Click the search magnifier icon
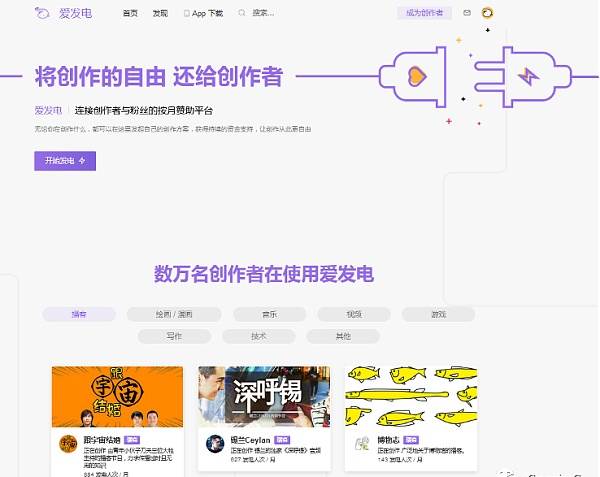Viewport: 600px width, 477px height. [x=242, y=13]
